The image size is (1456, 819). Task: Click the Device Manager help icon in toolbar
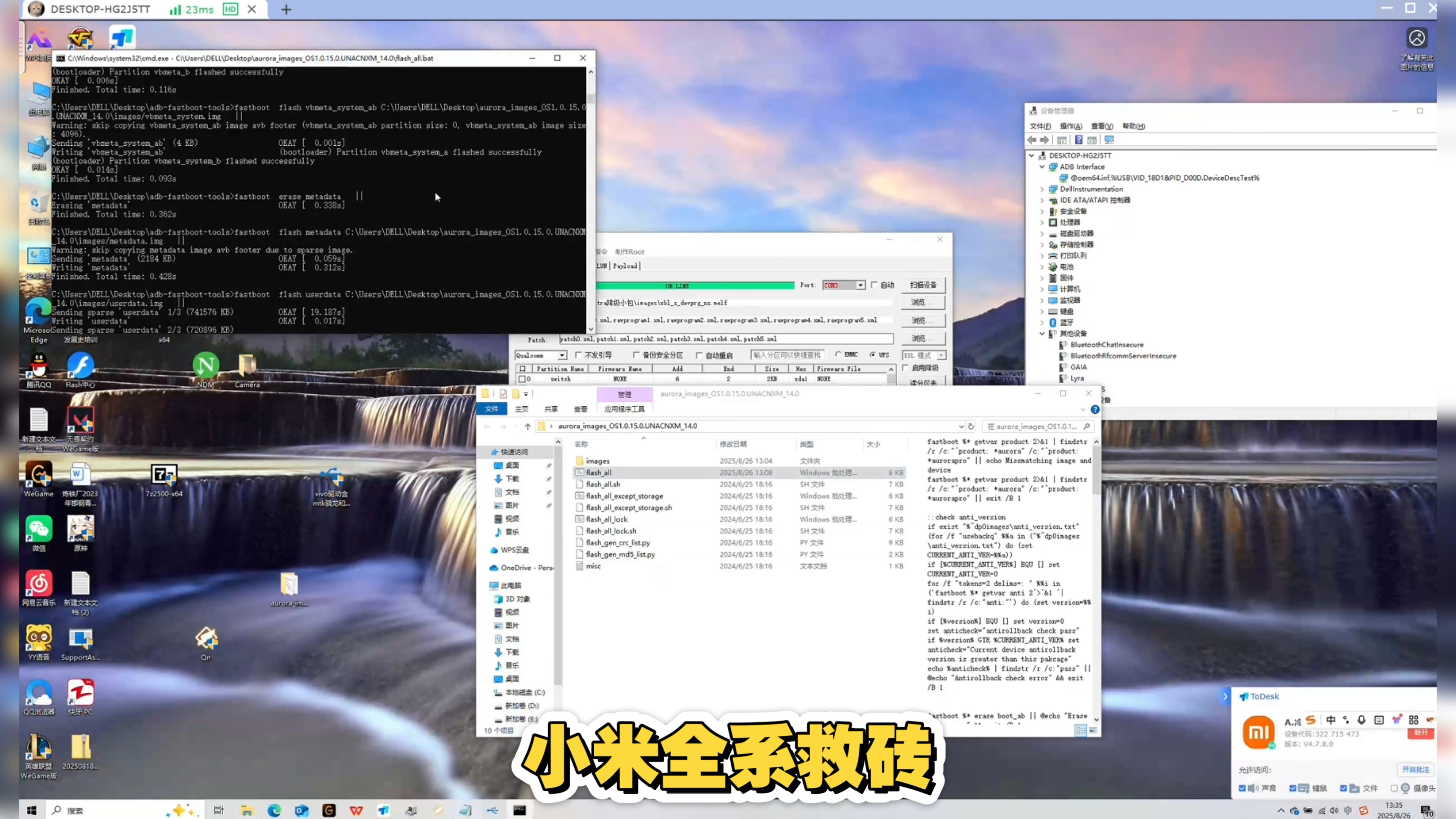coord(1078,140)
